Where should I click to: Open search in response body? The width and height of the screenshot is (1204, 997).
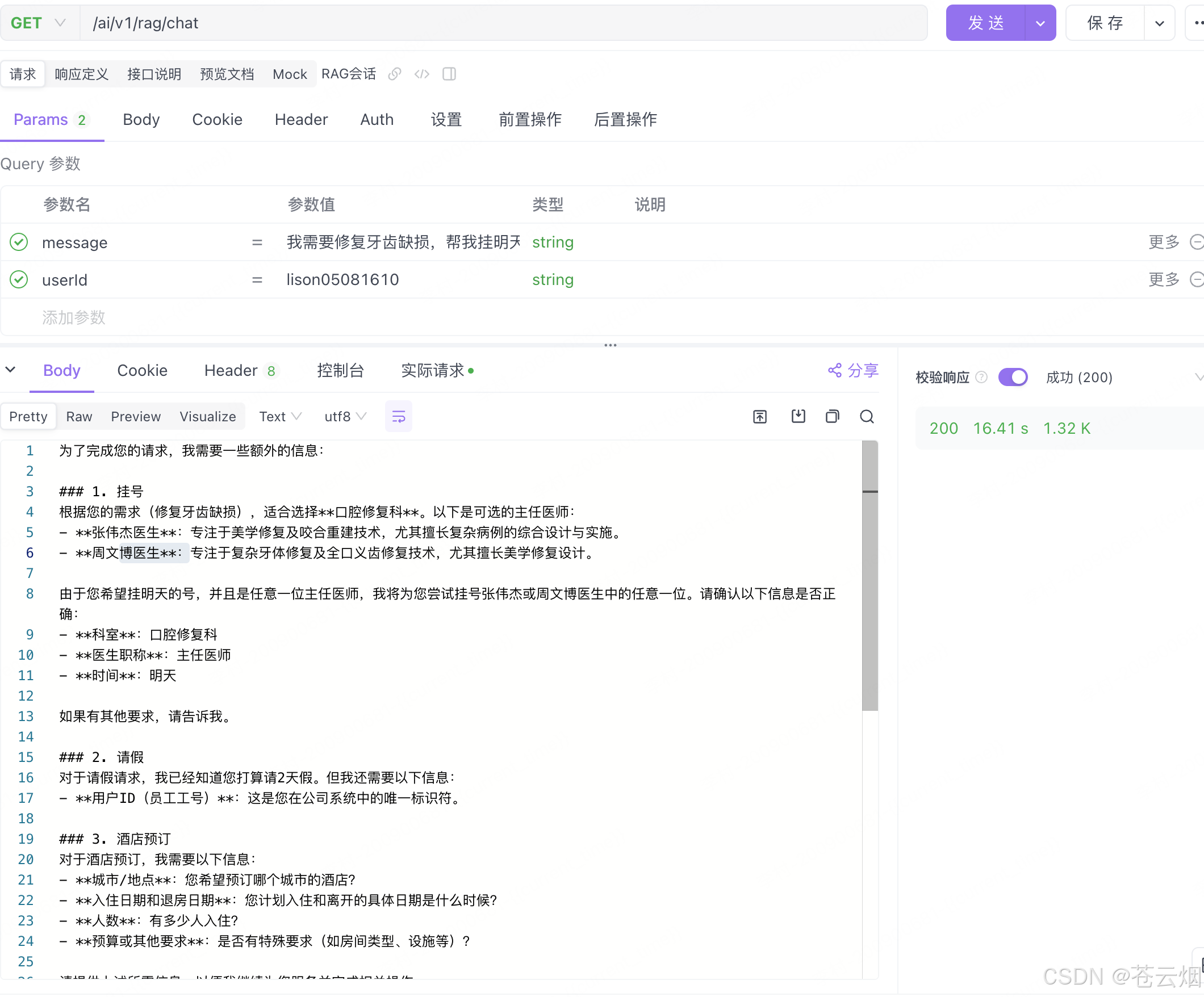click(867, 417)
